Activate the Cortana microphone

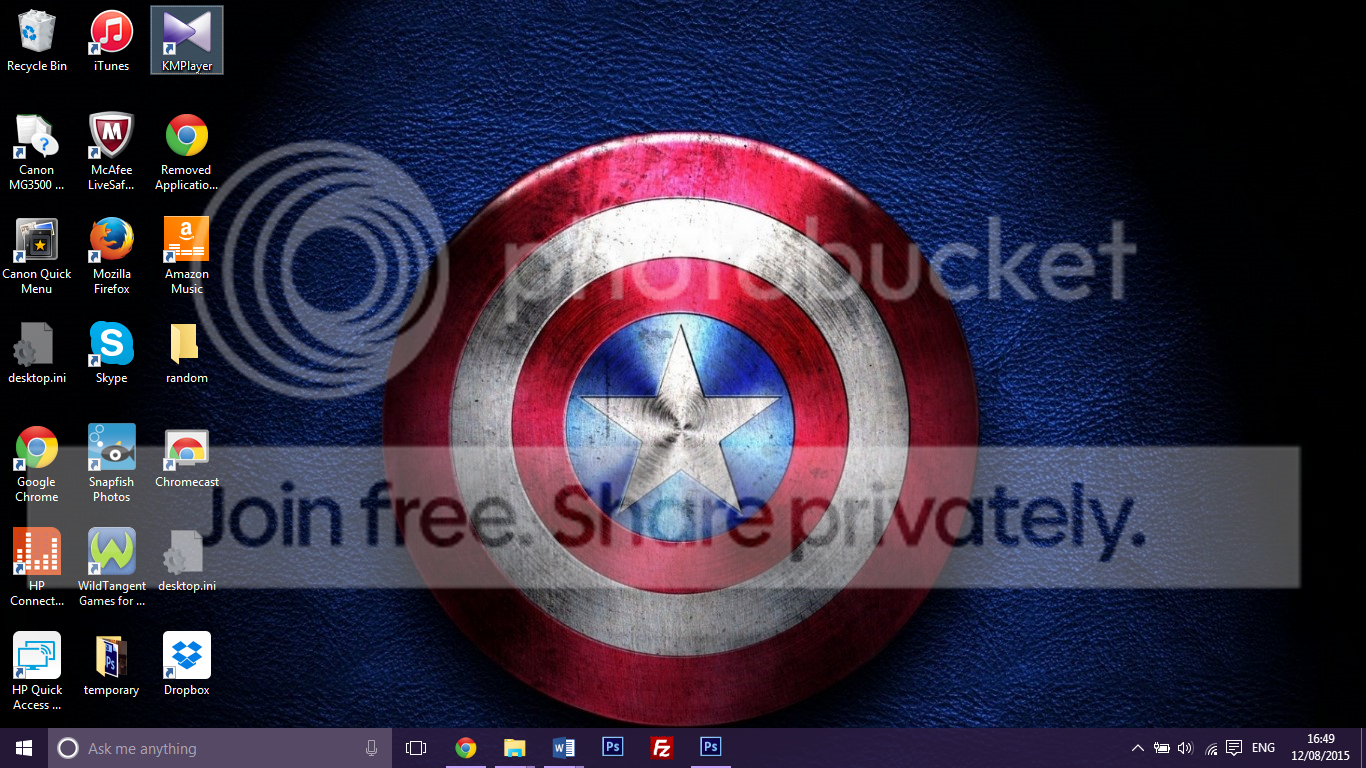(x=372, y=748)
